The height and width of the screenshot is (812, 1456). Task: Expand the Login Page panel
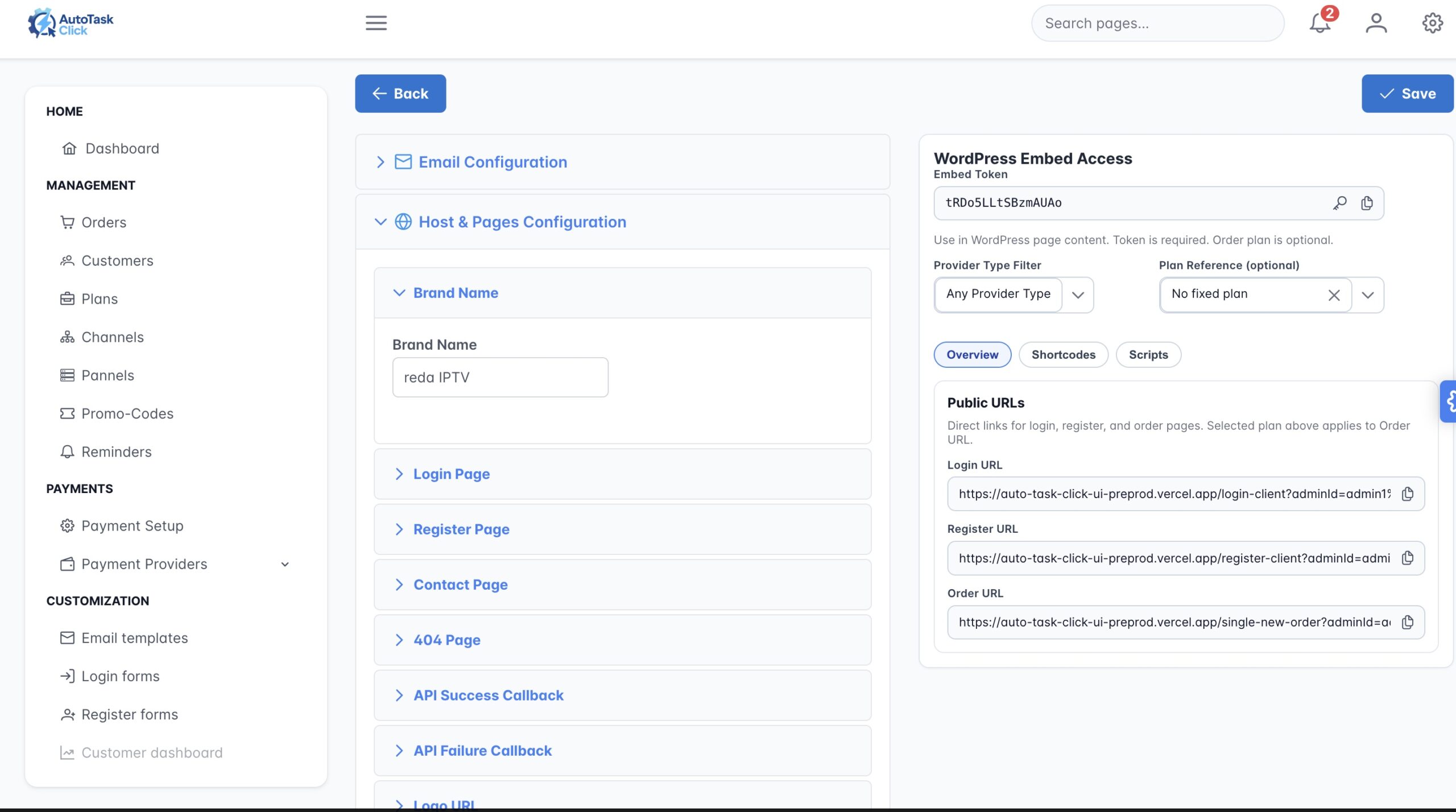tap(622, 474)
